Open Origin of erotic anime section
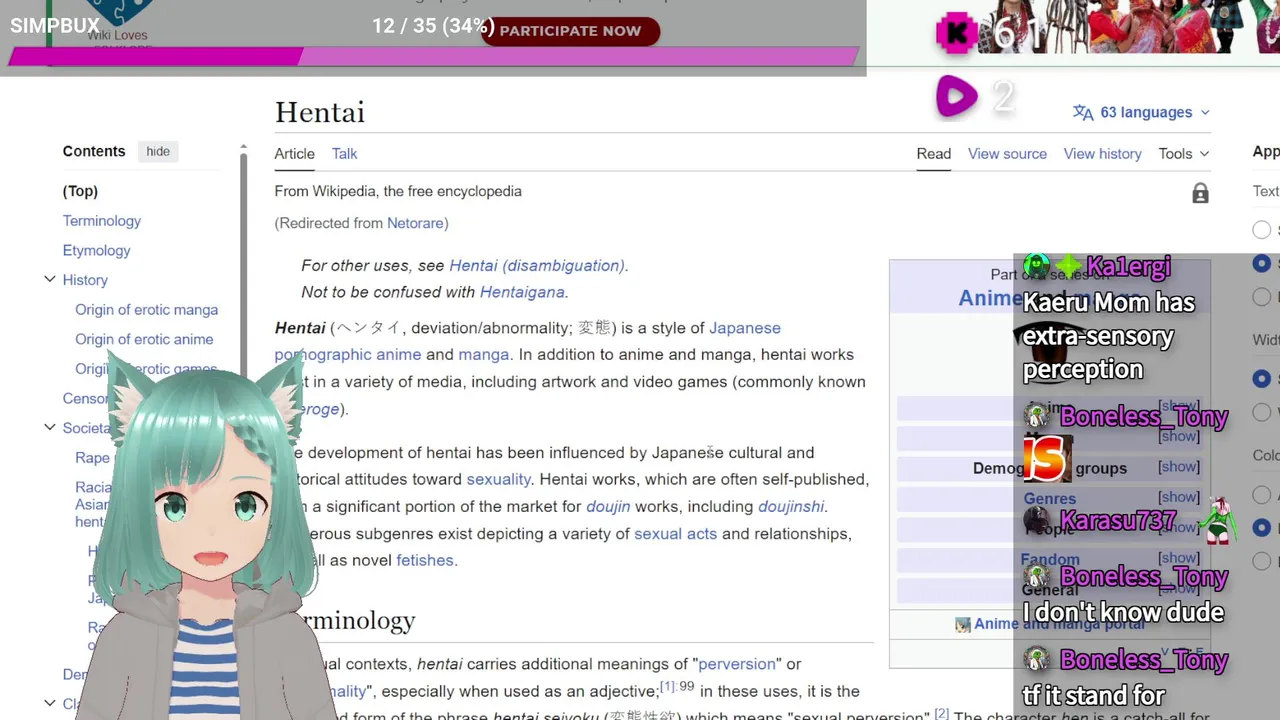This screenshot has height=720, width=1280. click(144, 339)
